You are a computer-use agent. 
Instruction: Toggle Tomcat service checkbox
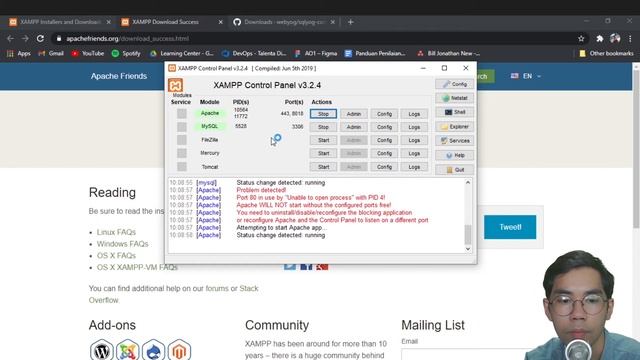(x=182, y=167)
